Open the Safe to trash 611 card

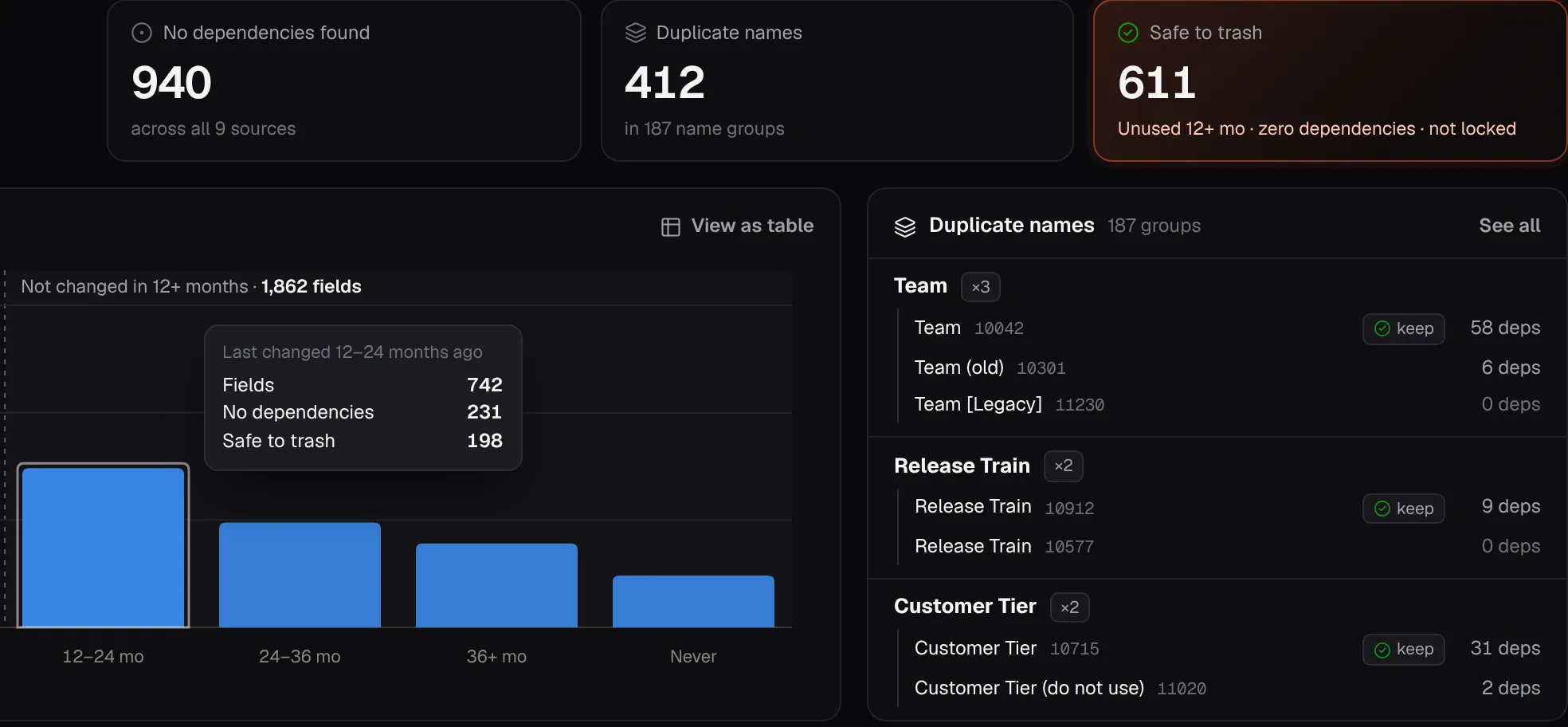pyautogui.click(x=1330, y=81)
